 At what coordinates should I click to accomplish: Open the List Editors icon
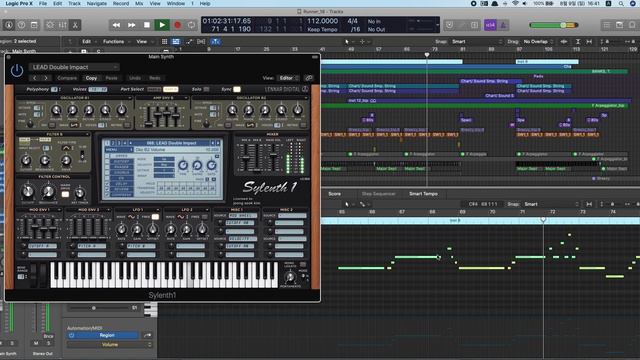607,25
